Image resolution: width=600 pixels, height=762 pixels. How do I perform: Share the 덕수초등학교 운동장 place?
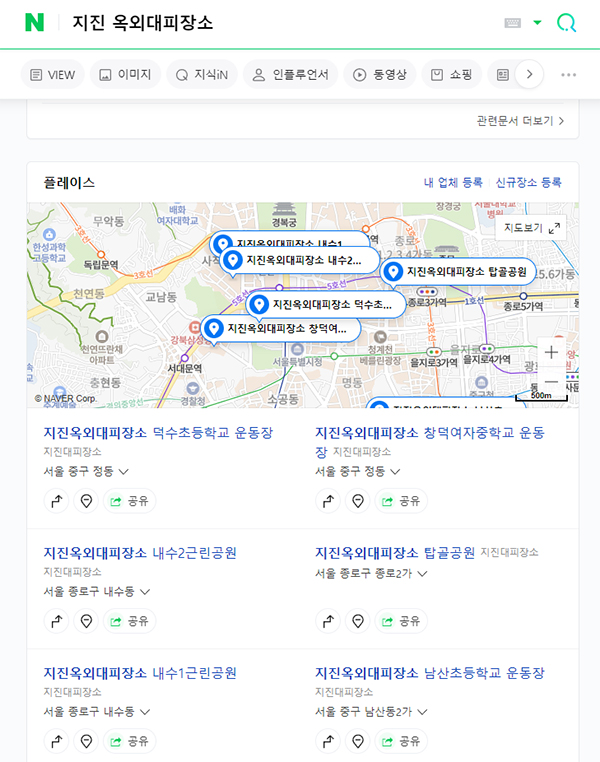(x=129, y=501)
